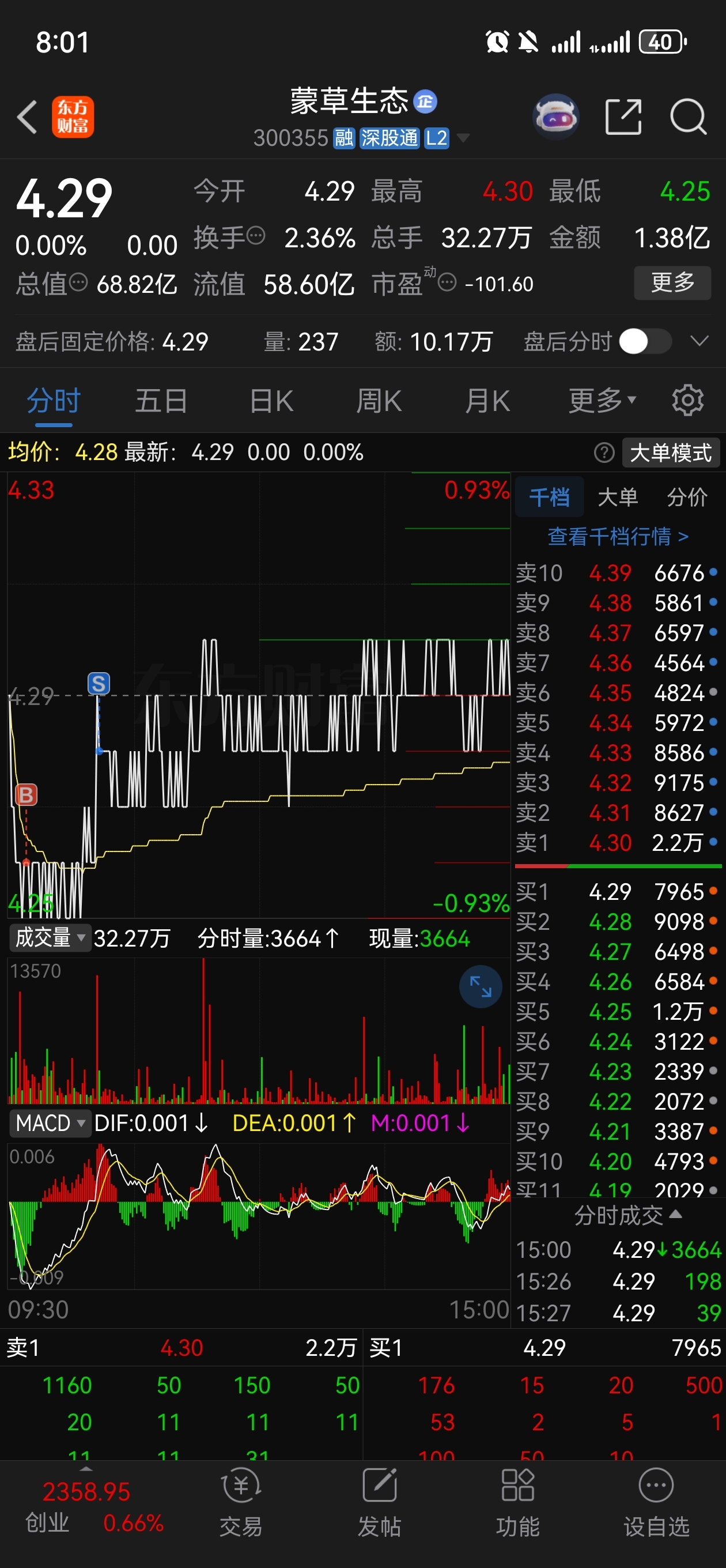This screenshot has width=726, height=1568.
Task: Open 查看千档行情 link
Action: [618, 536]
